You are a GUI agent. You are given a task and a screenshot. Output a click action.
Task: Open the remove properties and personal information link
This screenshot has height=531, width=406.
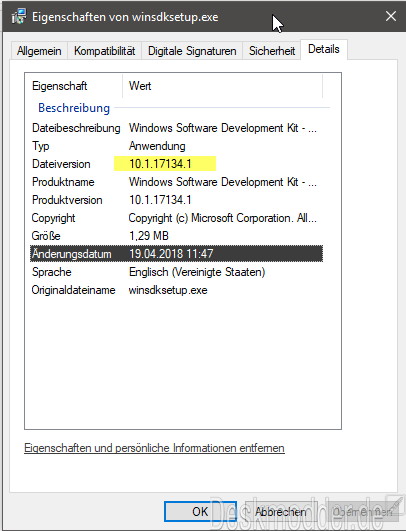(x=154, y=448)
